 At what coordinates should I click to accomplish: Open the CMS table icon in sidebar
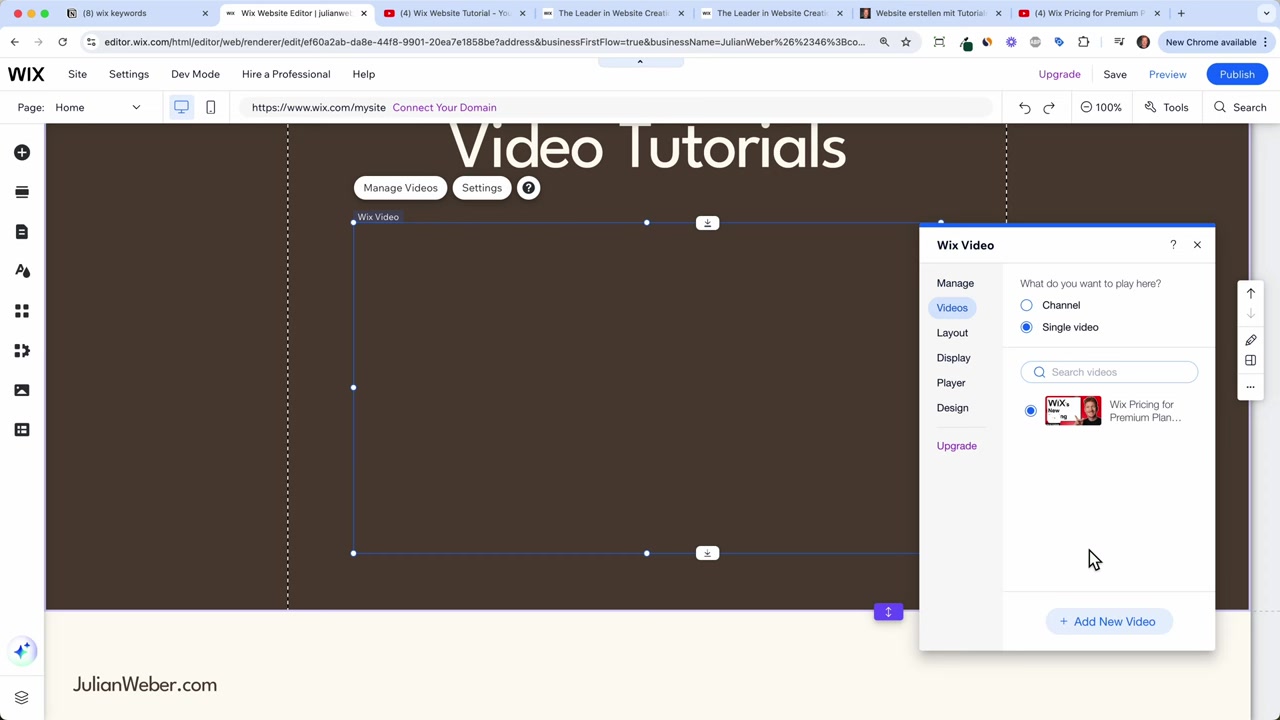point(22,430)
